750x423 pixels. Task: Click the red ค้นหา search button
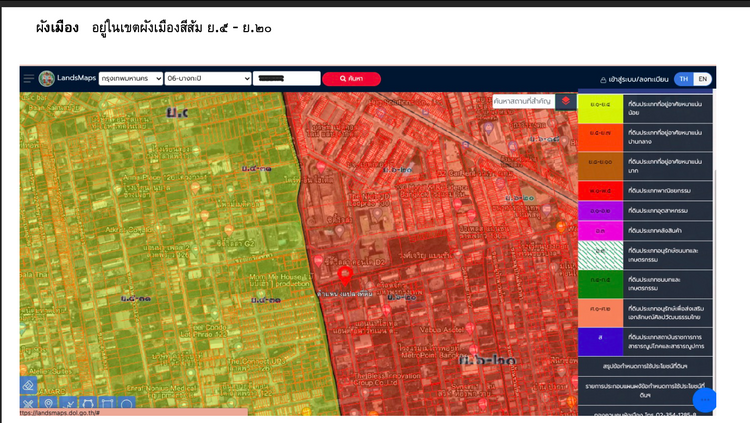coord(352,78)
